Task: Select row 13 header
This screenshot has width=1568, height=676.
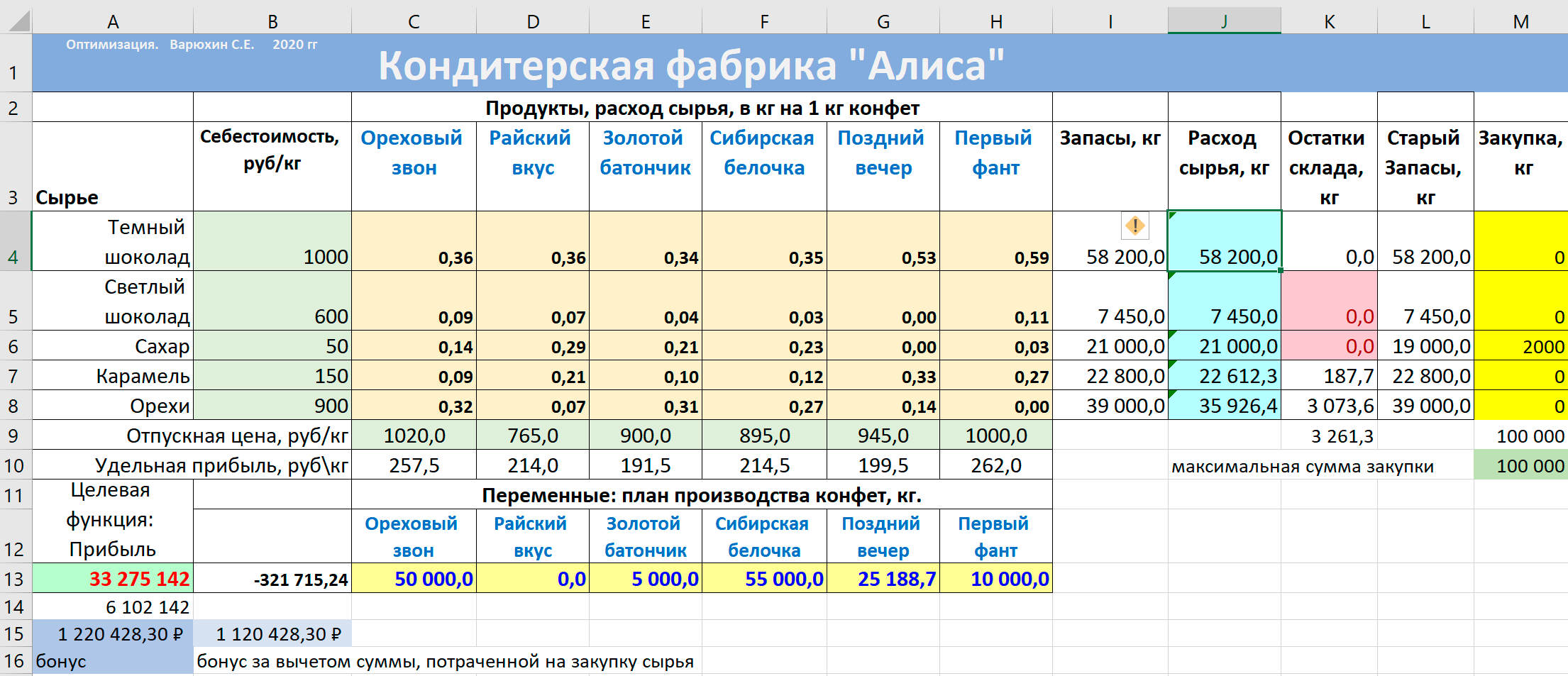Action: tap(14, 578)
